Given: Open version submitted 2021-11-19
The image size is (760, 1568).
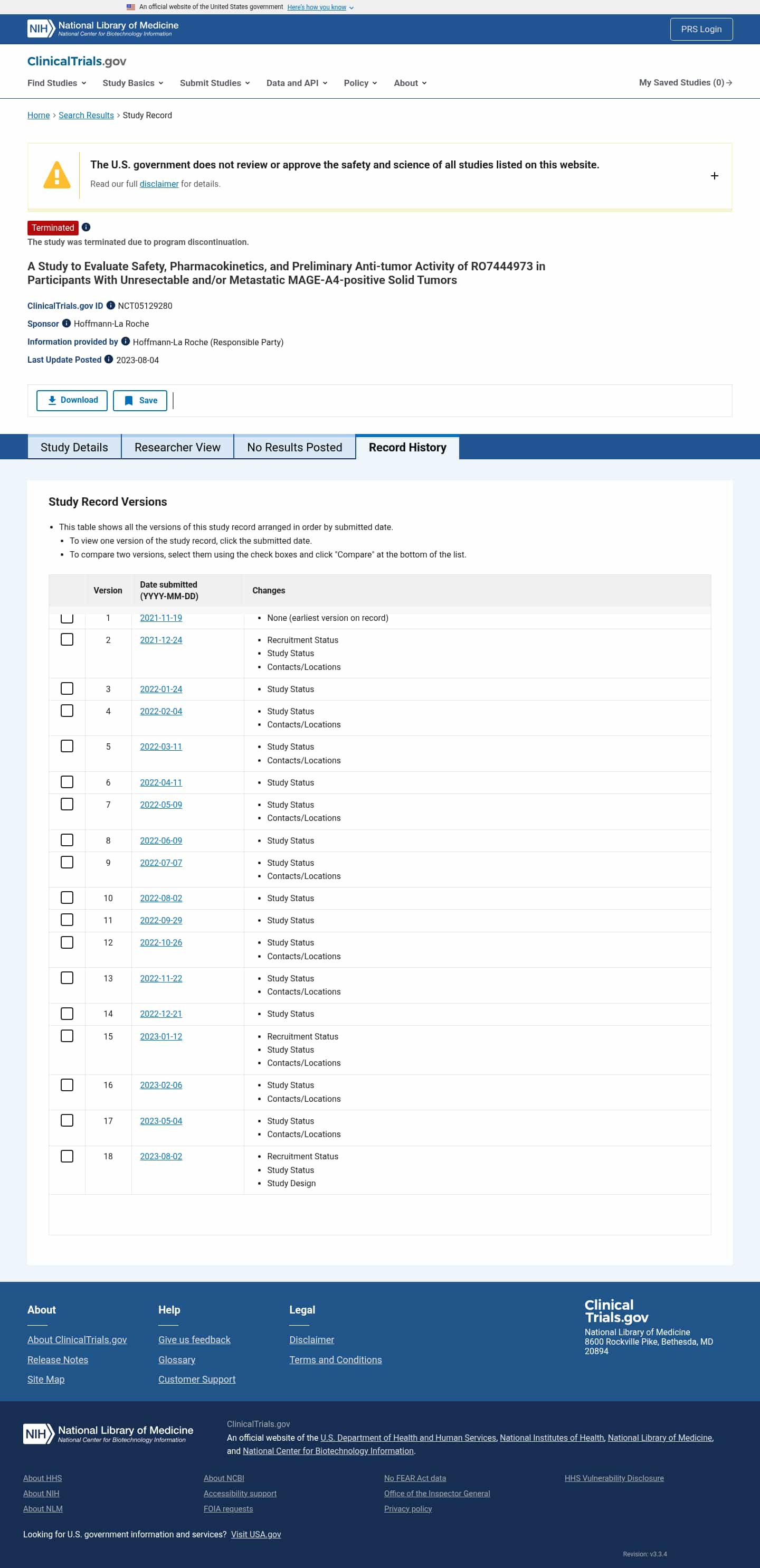Looking at the screenshot, I should [160, 618].
